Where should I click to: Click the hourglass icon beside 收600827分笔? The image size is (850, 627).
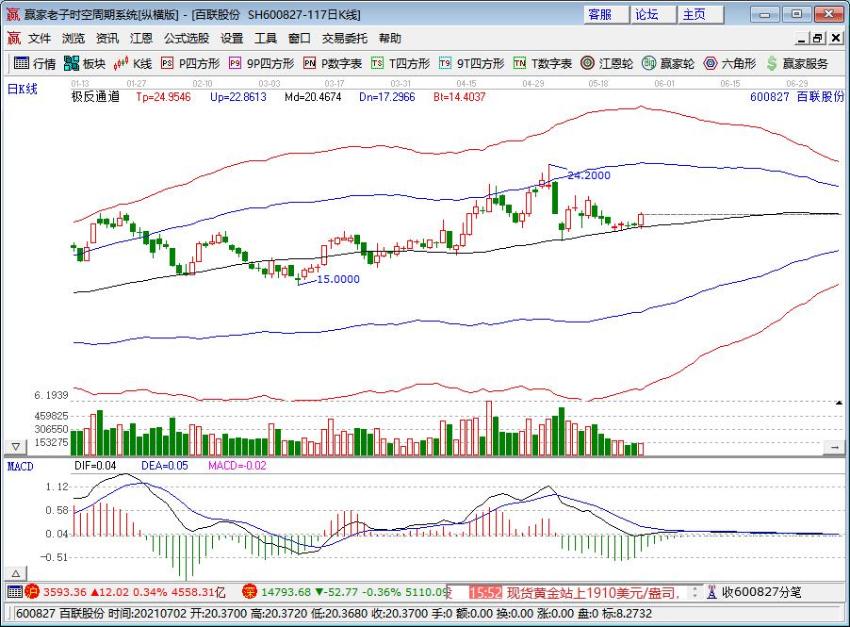pos(712,592)
